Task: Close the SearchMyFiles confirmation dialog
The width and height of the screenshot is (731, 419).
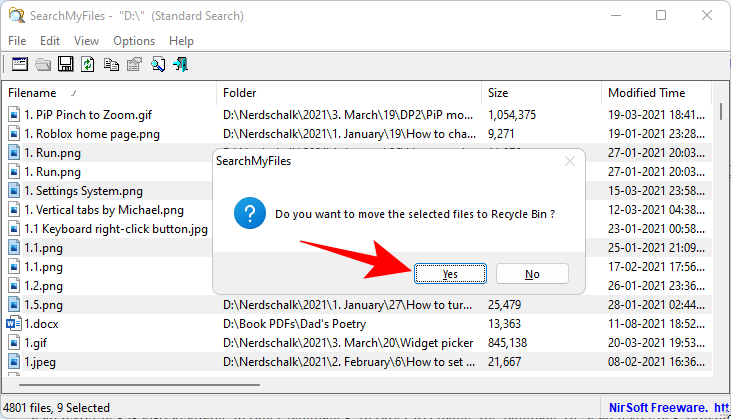Action: tap(569, 159)
